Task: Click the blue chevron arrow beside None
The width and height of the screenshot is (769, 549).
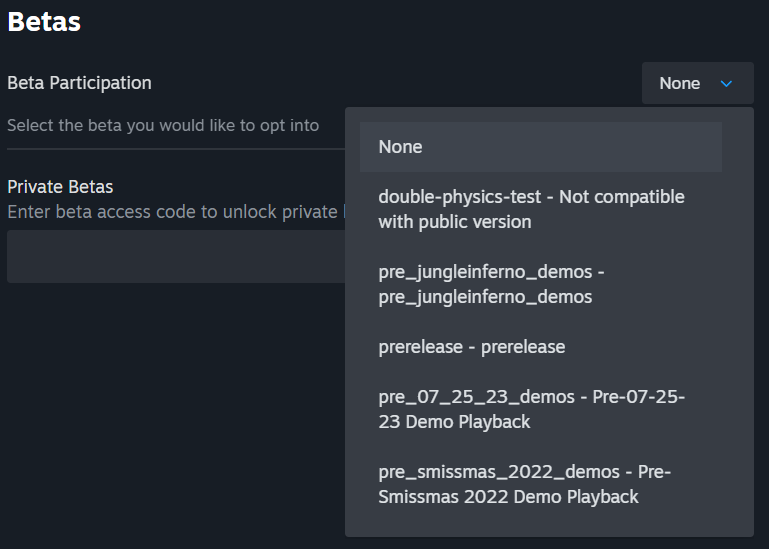Action: point(727,84)
